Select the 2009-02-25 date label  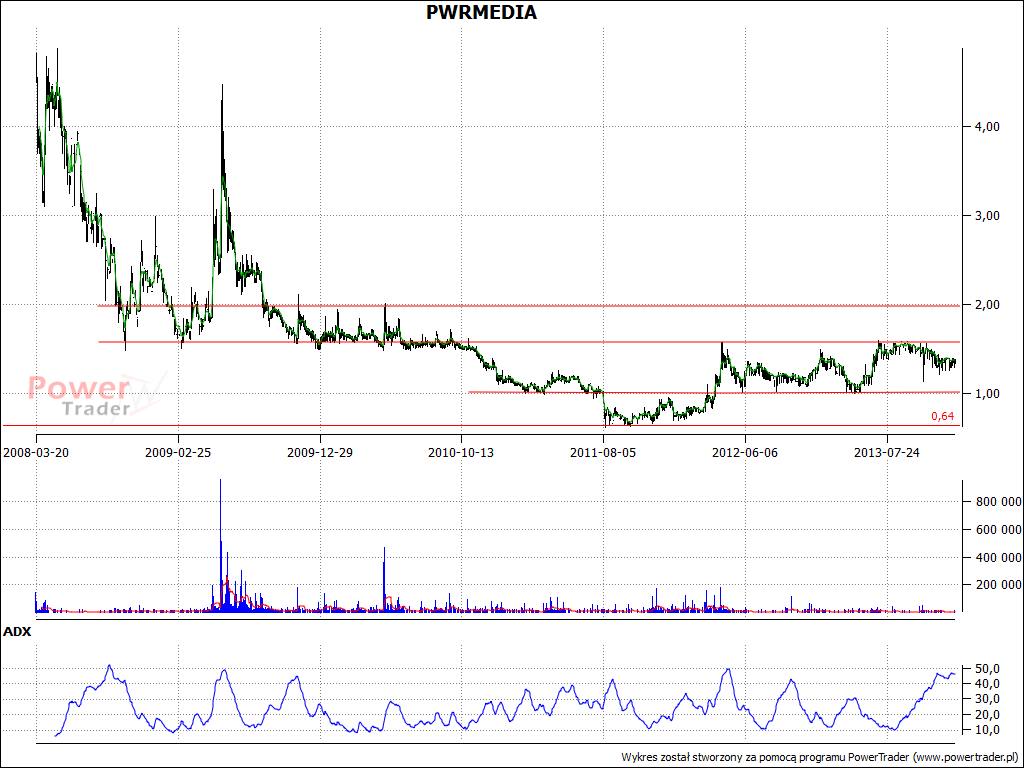tap(178, 452)
